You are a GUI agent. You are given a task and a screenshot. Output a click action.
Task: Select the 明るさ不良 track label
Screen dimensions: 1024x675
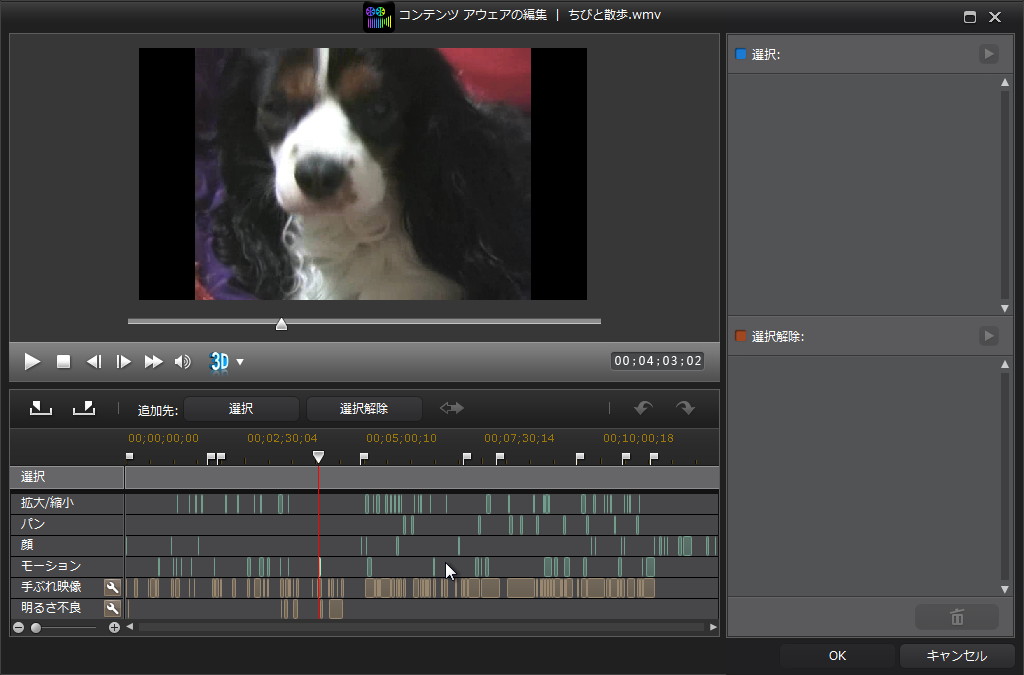(51, 608)
